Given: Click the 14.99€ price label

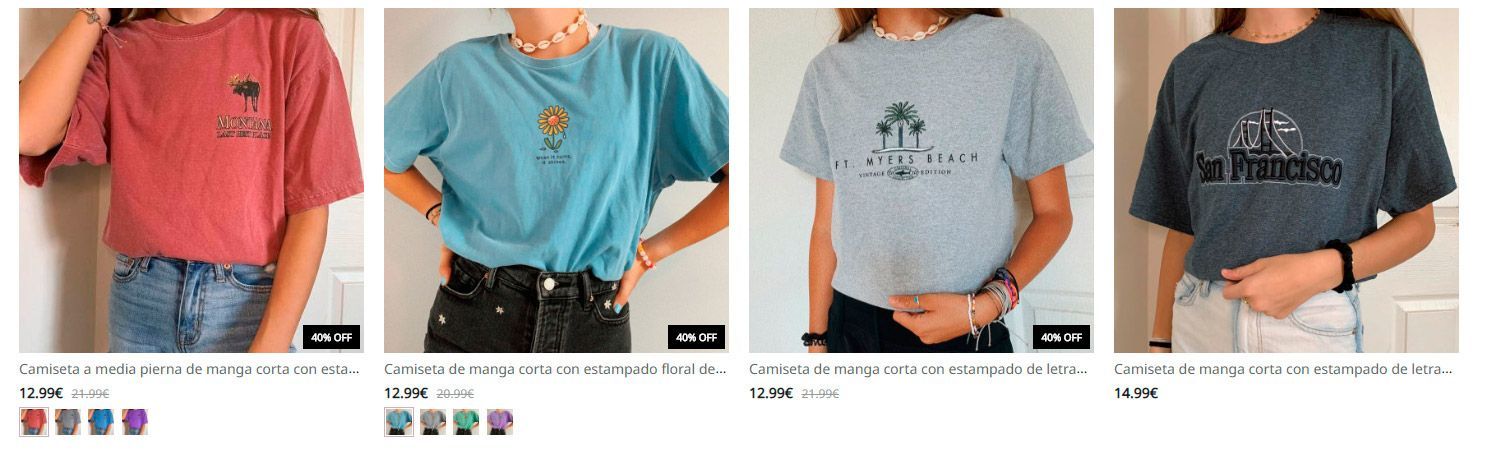Looking at the screenshot, I should click(x=1136, y=393).
